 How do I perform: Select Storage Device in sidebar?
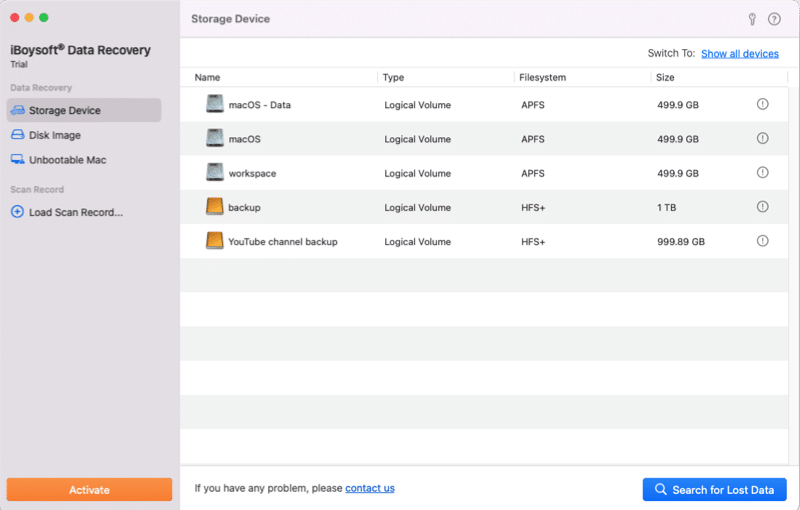point(64,110)
